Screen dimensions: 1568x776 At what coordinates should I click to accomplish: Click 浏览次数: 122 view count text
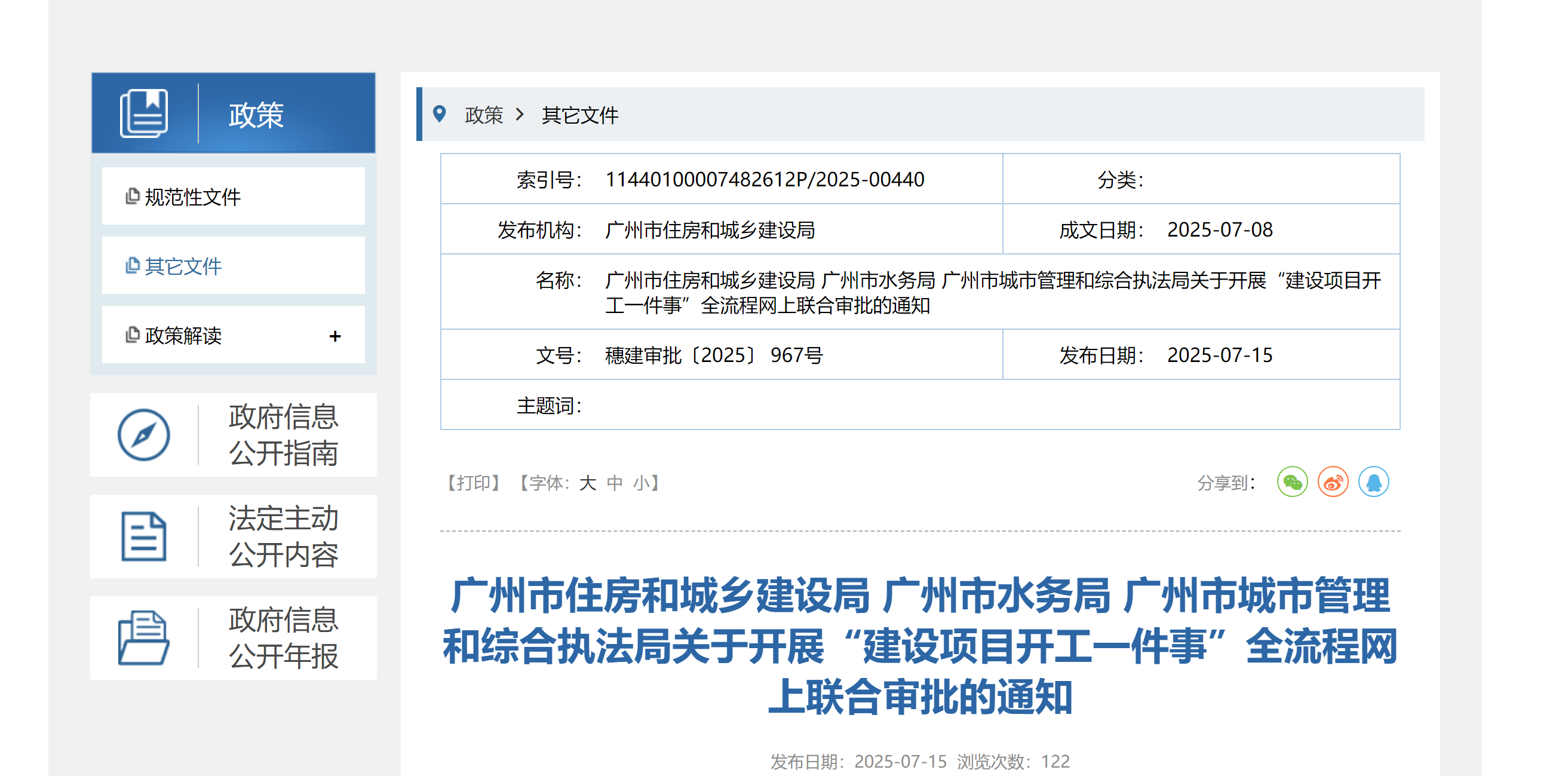1013,762
